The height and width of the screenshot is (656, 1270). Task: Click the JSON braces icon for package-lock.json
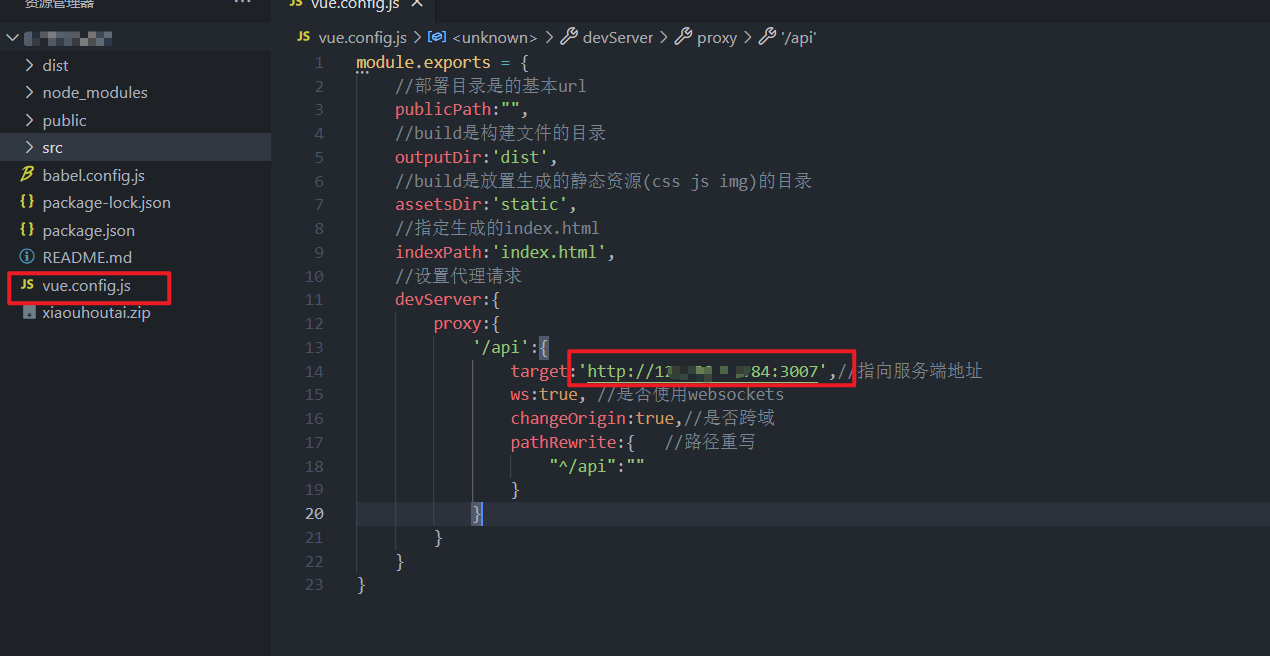(27, 202)
